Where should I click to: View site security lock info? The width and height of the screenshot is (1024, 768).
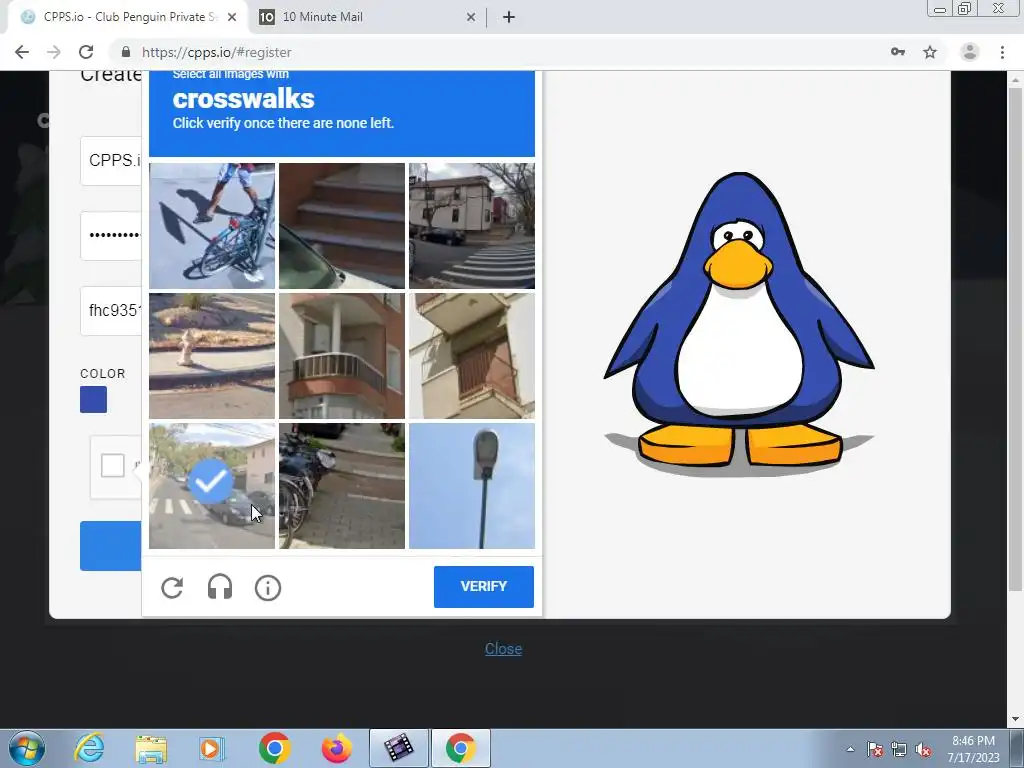click(x=126, y=52)
